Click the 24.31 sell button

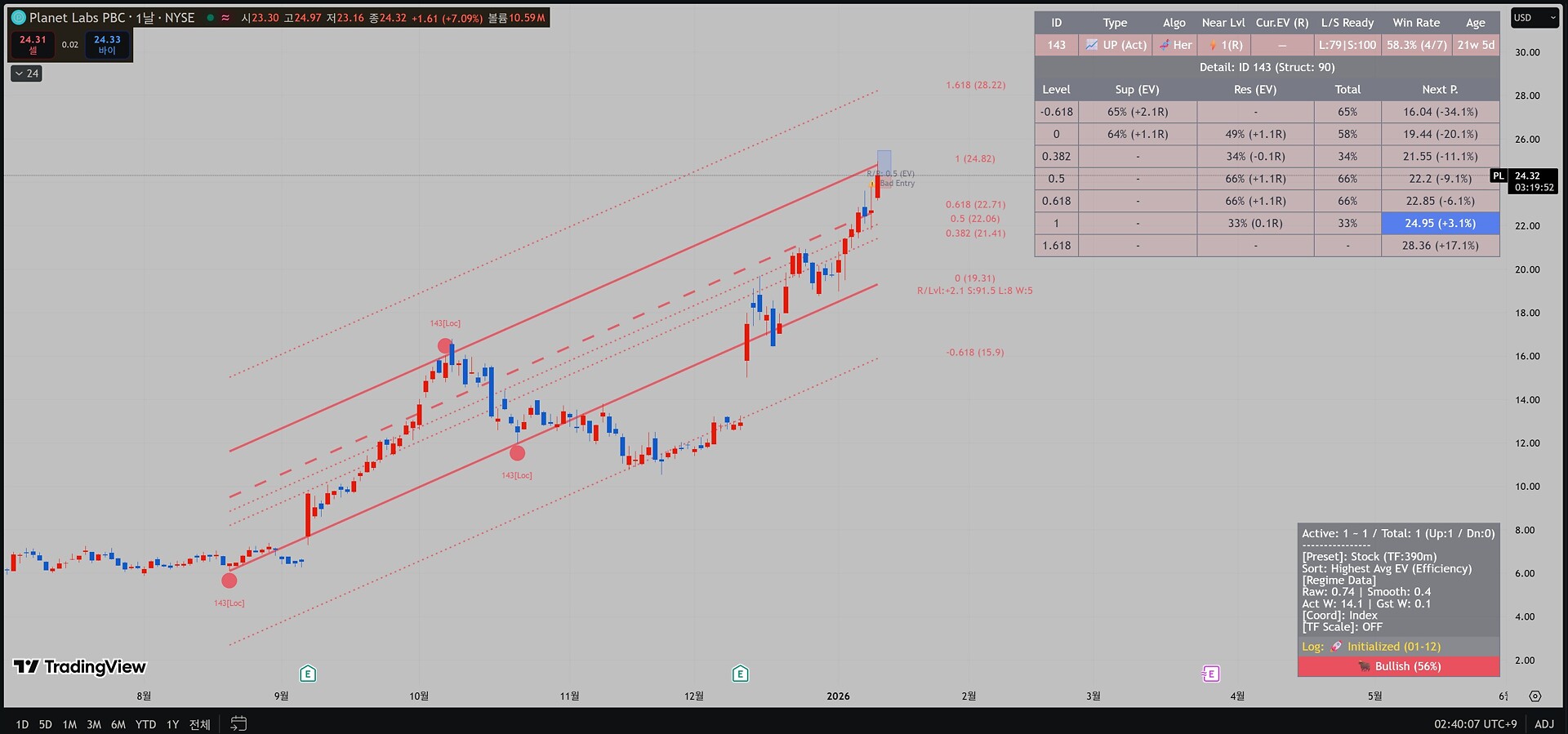(x=33, y=45)
